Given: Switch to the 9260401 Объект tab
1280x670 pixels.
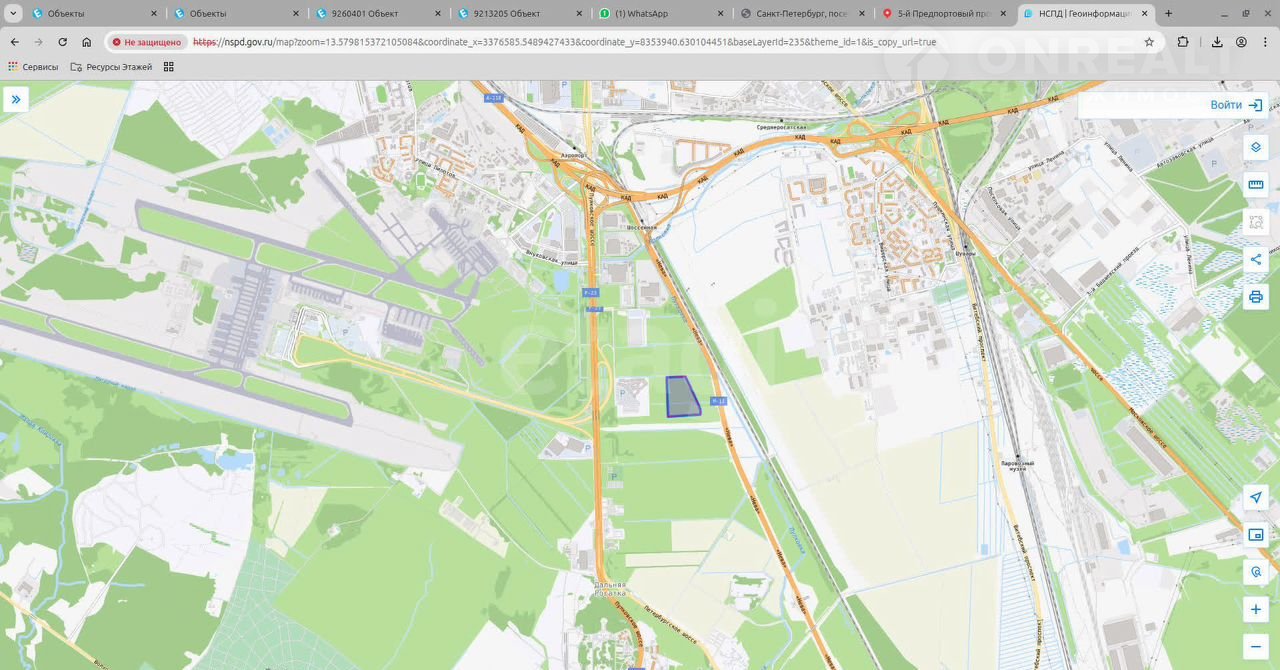Looking at the screenshot, I should point(372,14).
